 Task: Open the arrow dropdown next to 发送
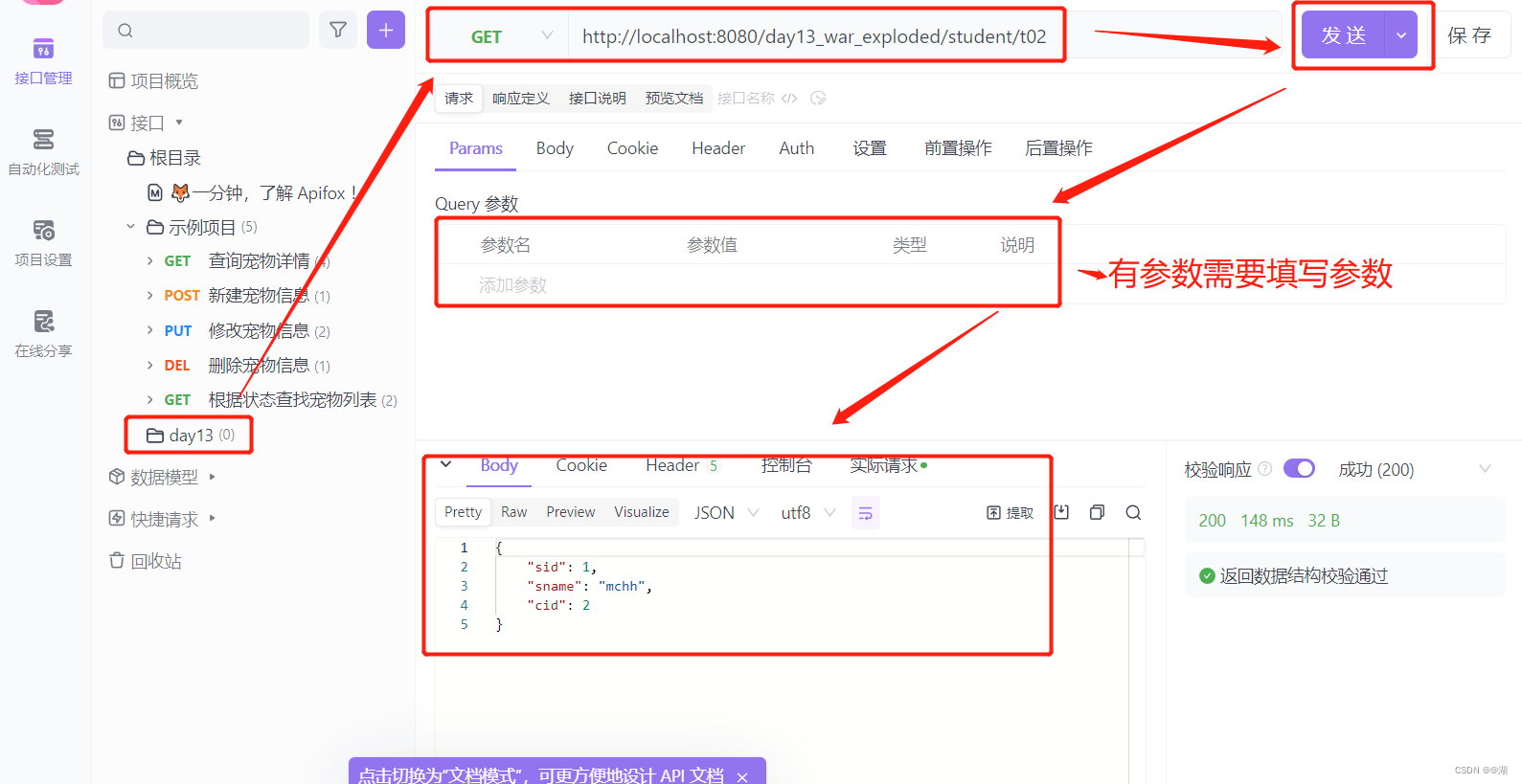[1401, 35]
